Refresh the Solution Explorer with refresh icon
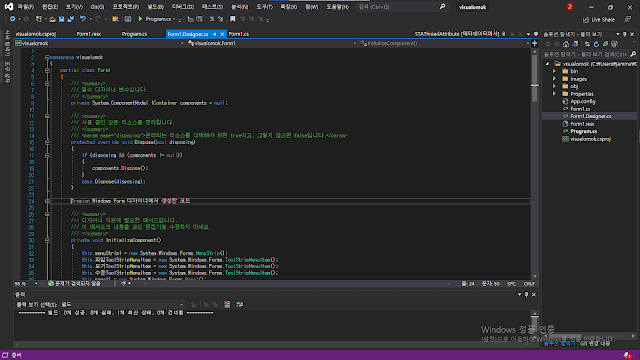 (596, 44)
